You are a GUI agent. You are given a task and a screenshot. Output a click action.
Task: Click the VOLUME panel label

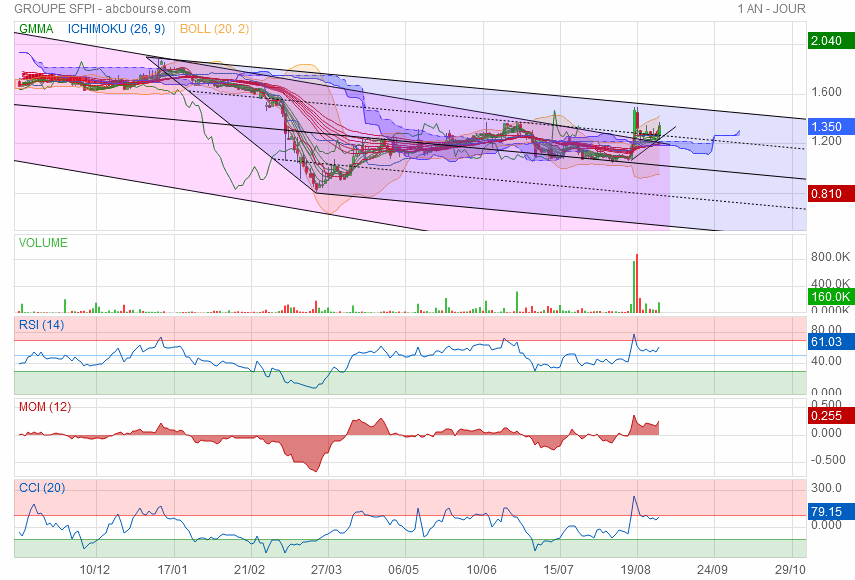tap(43, 243)
